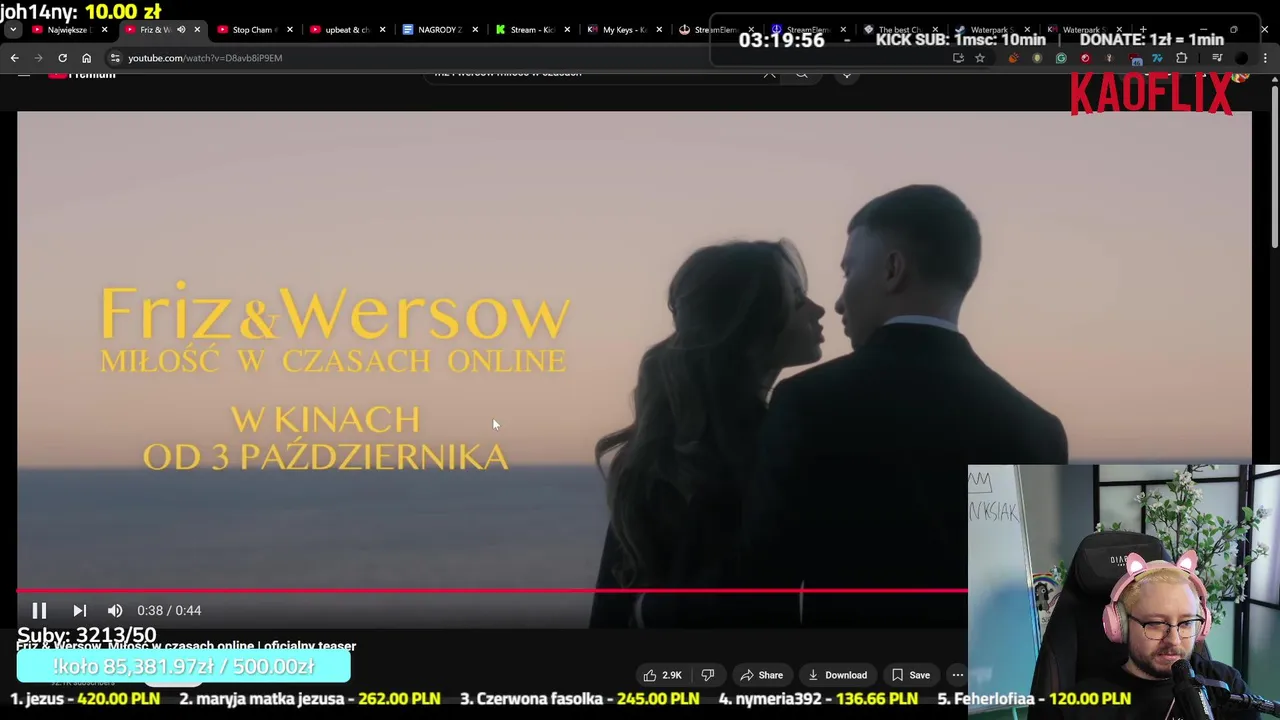The height and width of the screenshot is (720, 1280).
Task: Seek along the red video progress bar
Action: coord(492,591)
